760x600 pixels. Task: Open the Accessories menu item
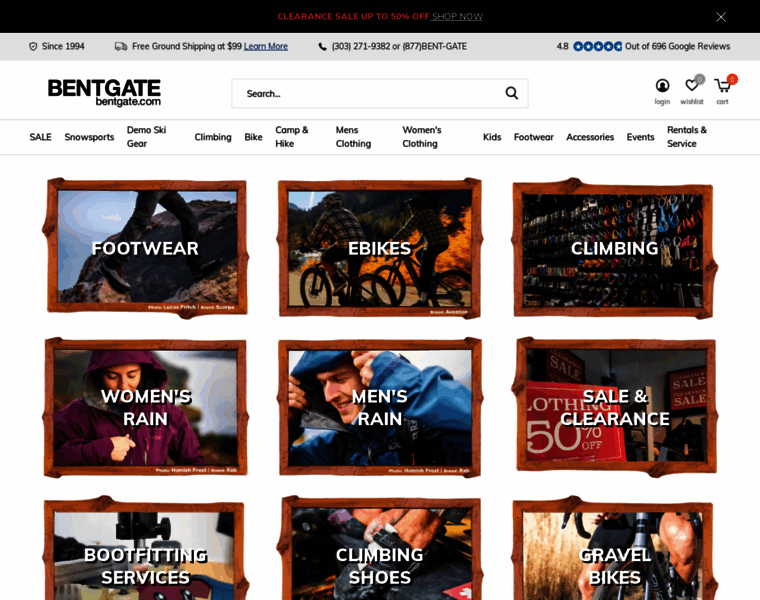[x=590, y=137]
